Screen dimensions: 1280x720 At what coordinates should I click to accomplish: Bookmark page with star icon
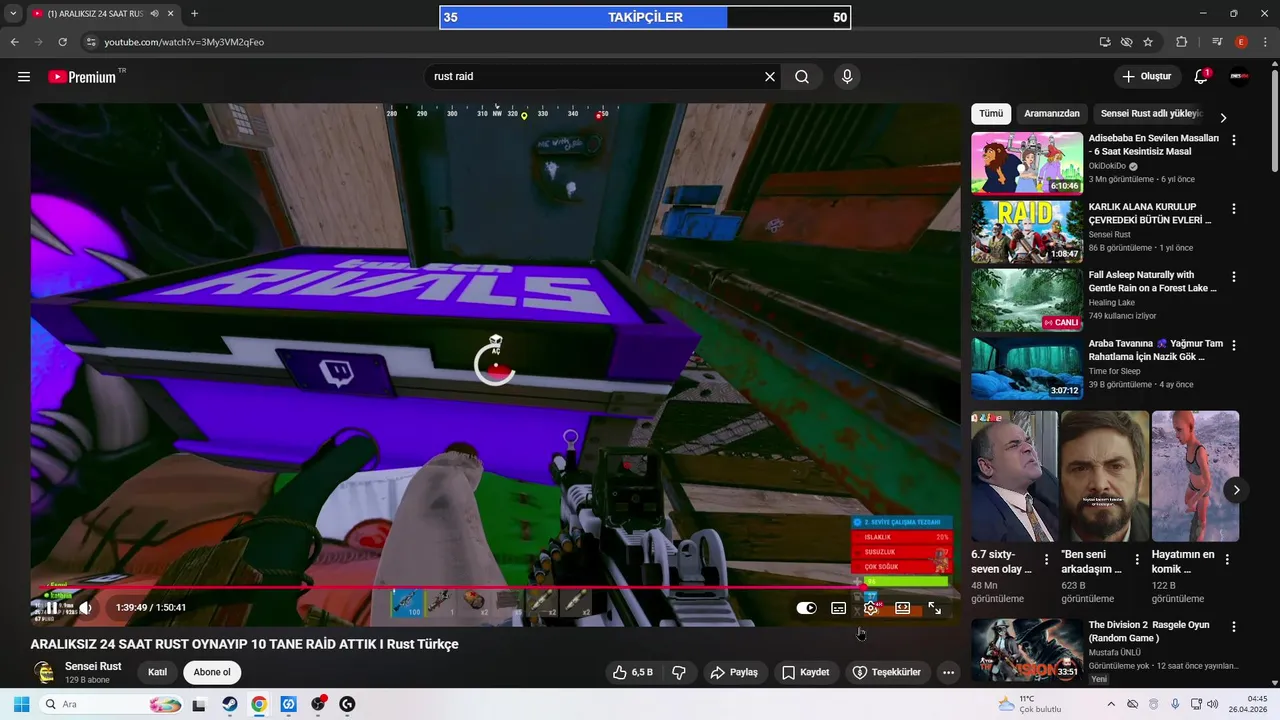click(x=1148, y=42)
